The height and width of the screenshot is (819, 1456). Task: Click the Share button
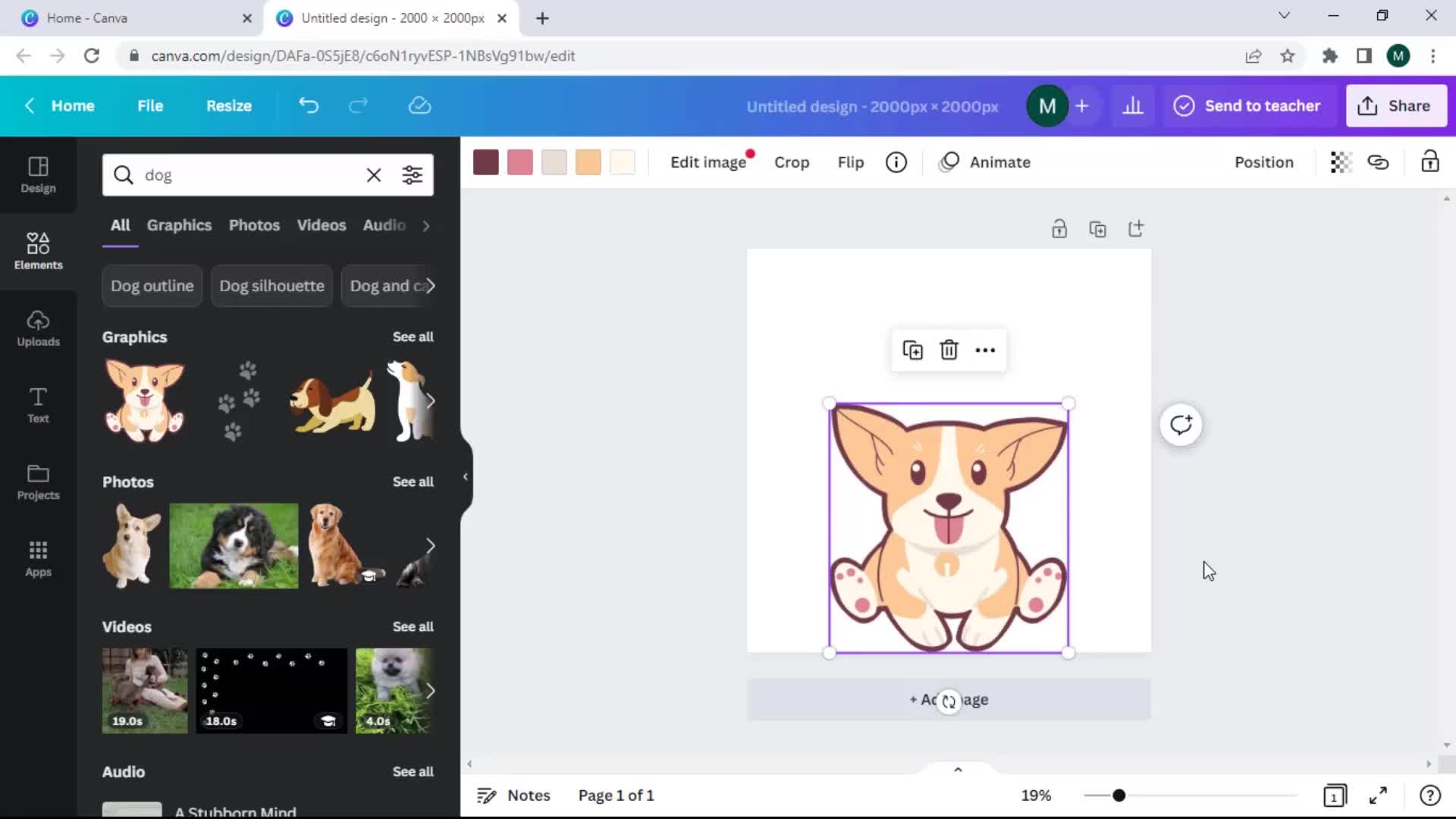pyautogui.click(x=1395, y=106)
